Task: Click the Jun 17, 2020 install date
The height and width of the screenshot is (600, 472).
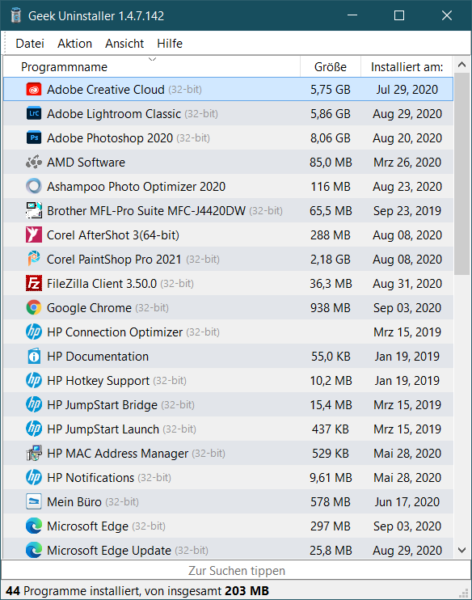Action: [407, 502]
